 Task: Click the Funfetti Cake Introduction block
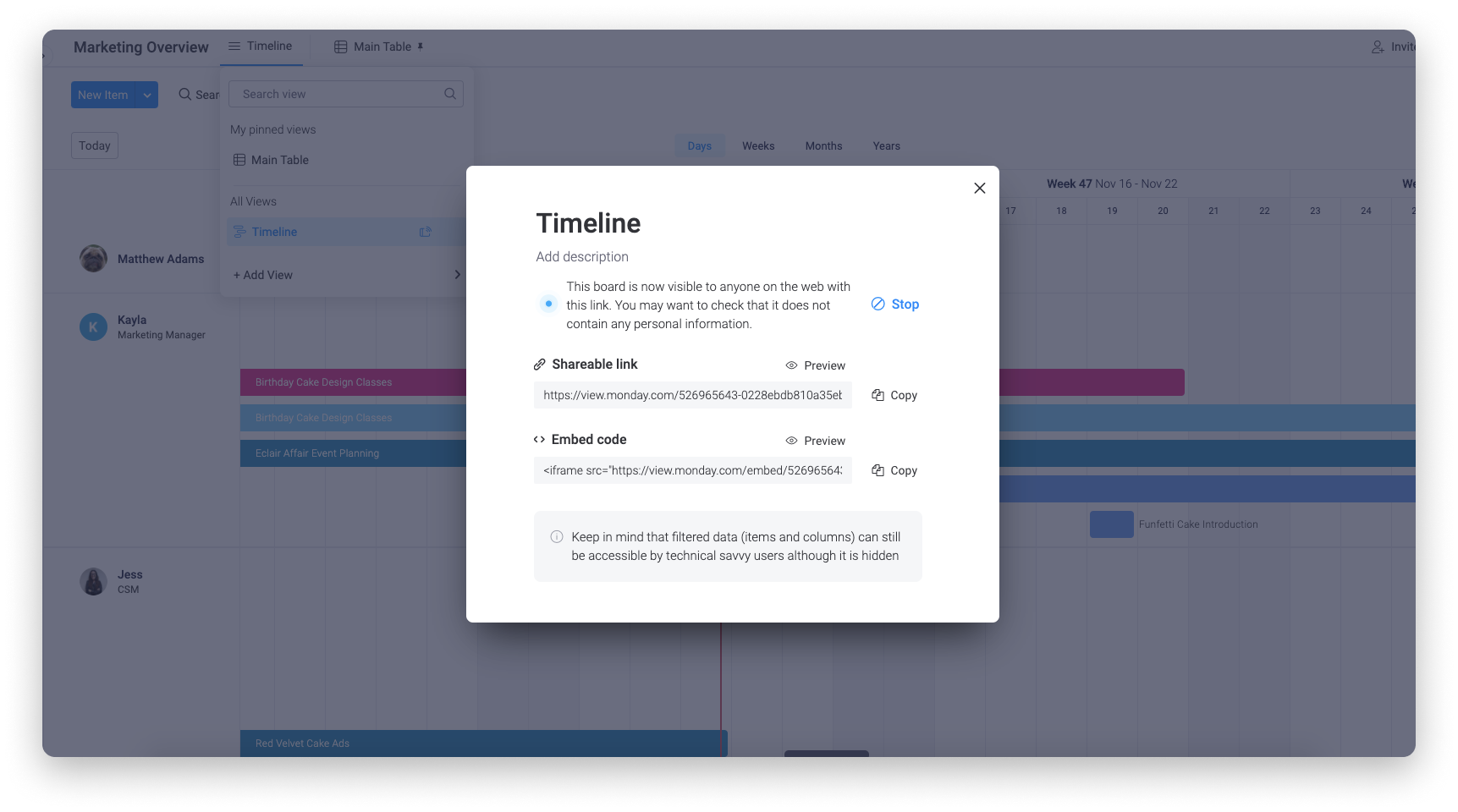[x=1111, y=524]
